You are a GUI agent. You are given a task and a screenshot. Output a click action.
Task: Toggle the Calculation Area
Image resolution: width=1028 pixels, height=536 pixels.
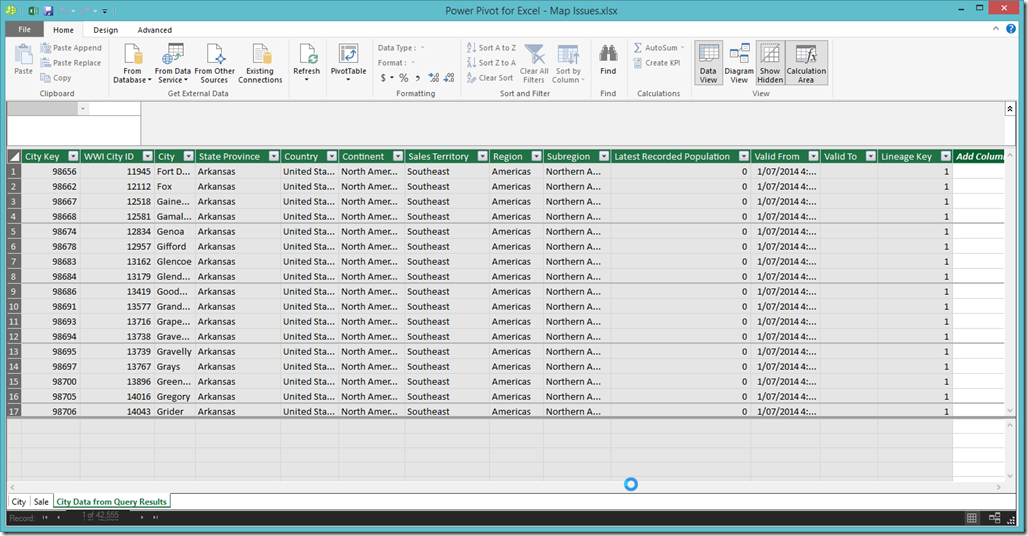point(806,64)
